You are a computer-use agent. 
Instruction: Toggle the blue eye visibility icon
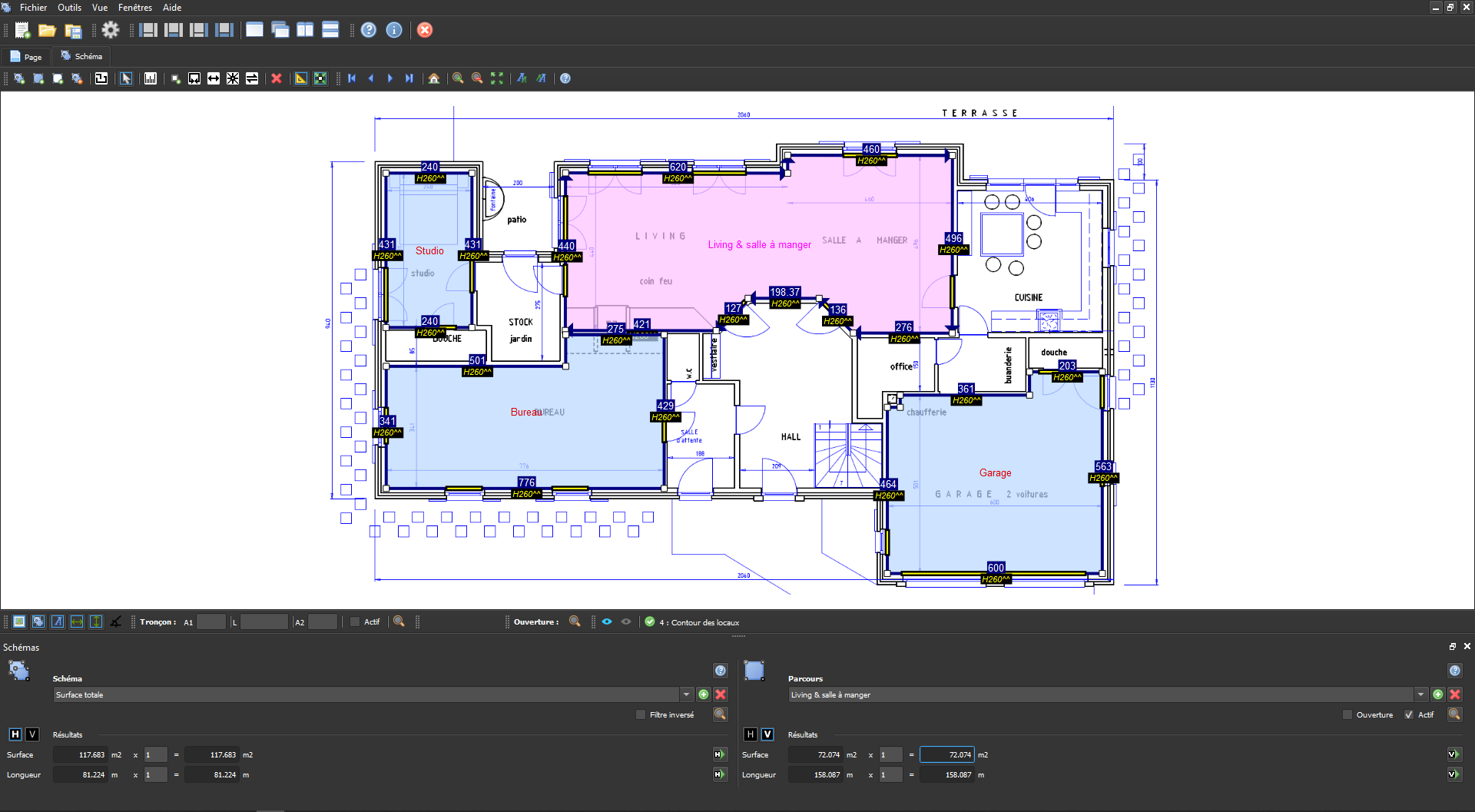pyautogui.click(x=607, y=621)
